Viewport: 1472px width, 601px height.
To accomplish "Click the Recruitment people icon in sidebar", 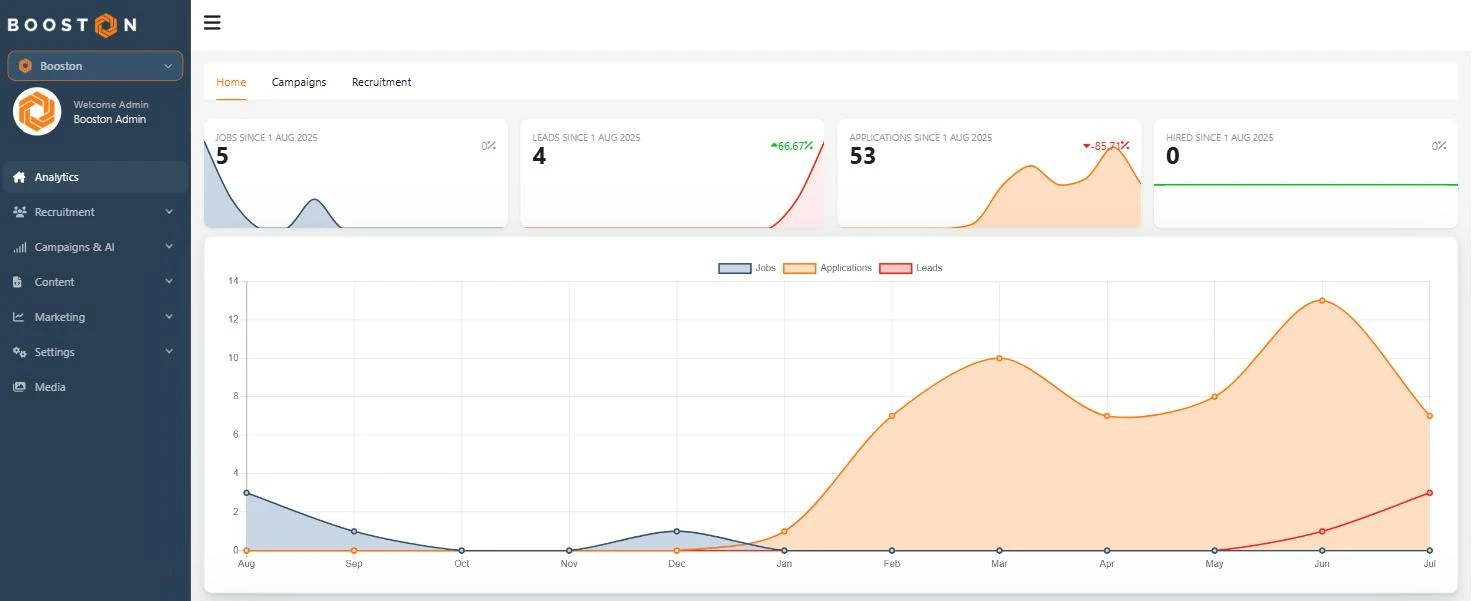I will tap(19, 212).
